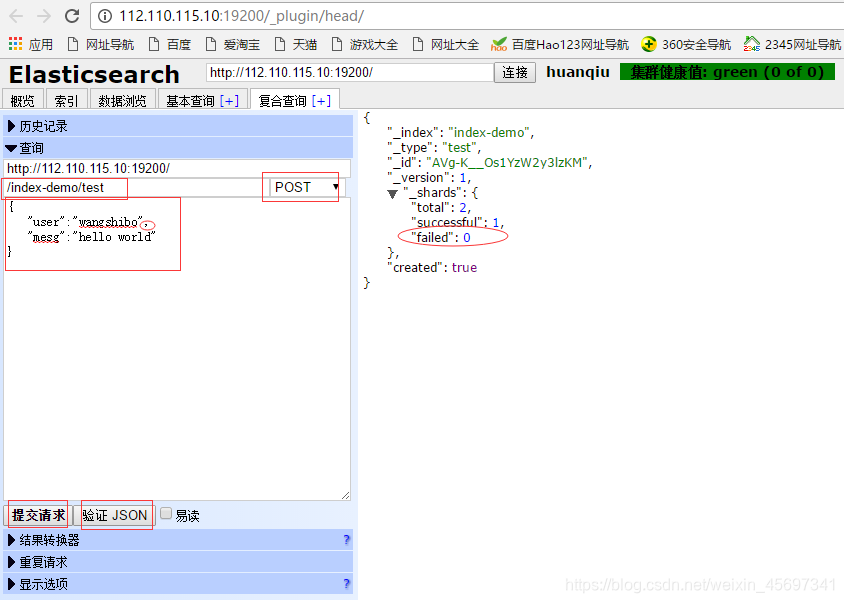Switch to the 索引 tab
844x603 pixels.
pos(66,100)
